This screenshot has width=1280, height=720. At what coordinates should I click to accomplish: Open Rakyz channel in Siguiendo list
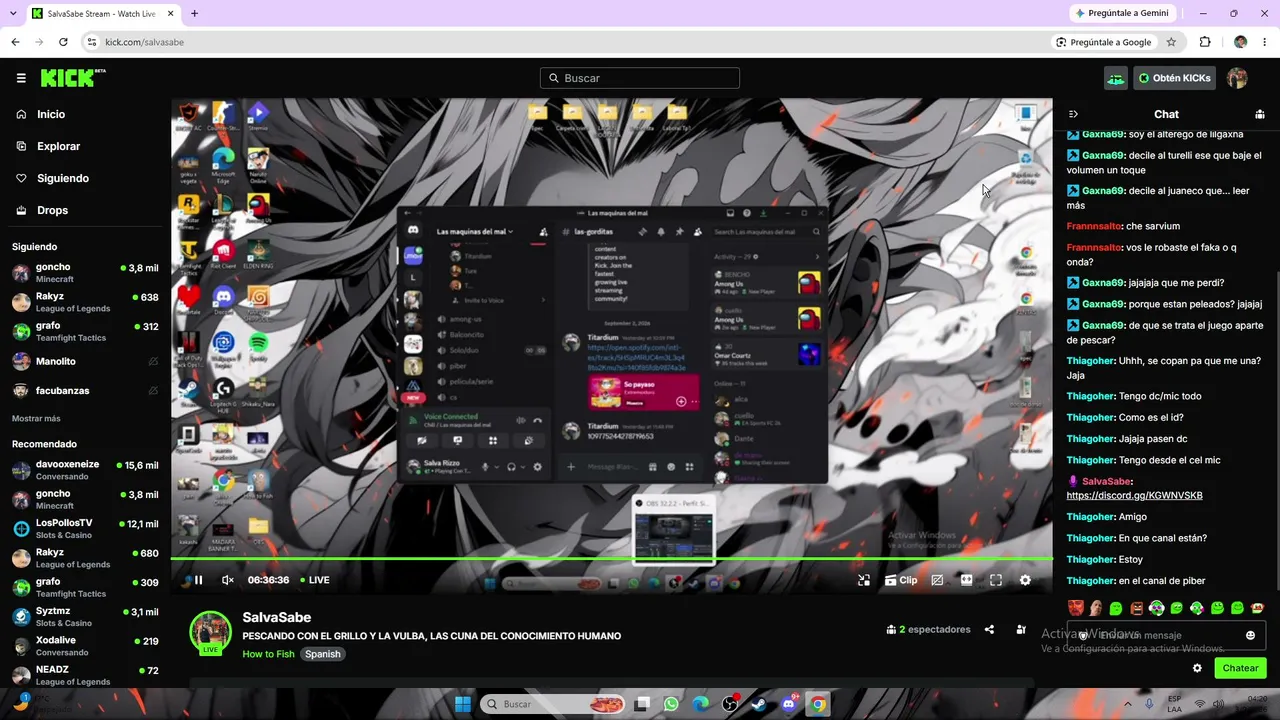[x=85, y=302]
